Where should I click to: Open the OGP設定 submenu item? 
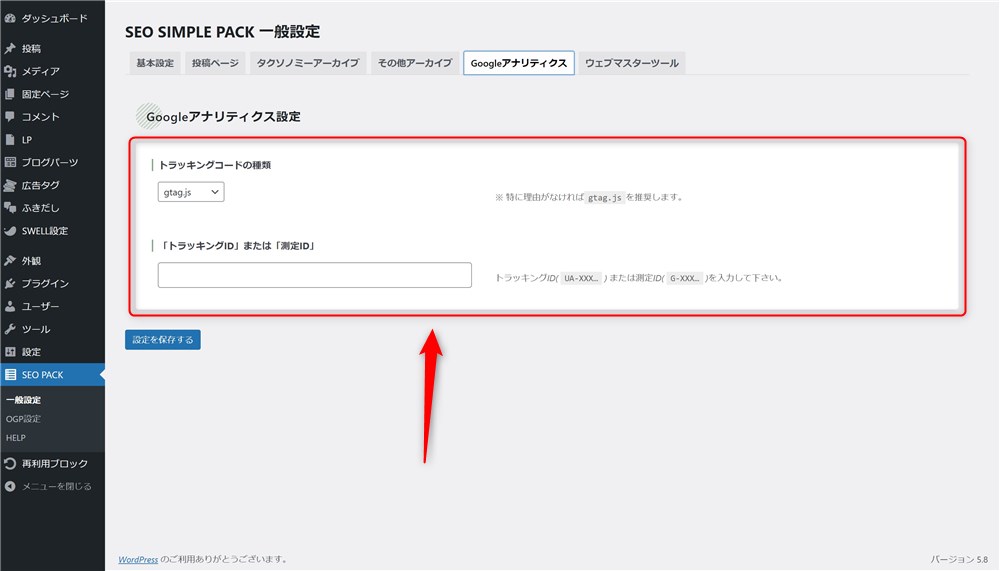point(23,419)
